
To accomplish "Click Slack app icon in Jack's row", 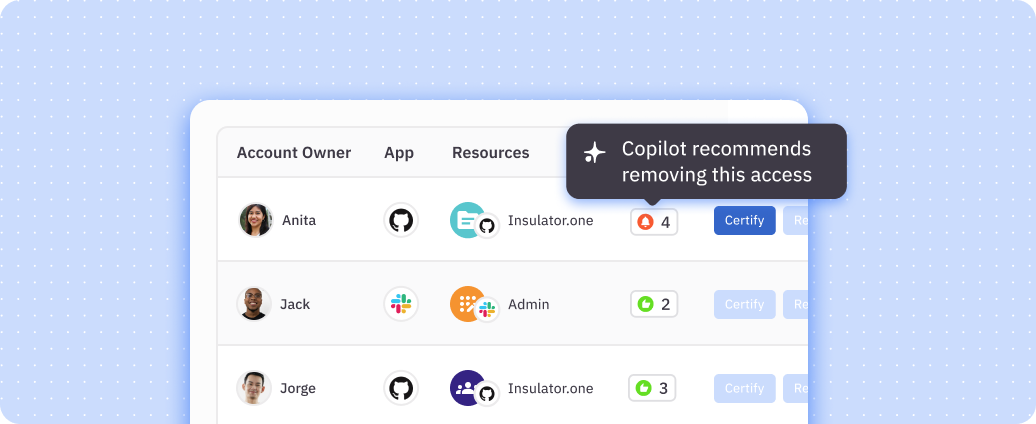I will pos(401,304).
